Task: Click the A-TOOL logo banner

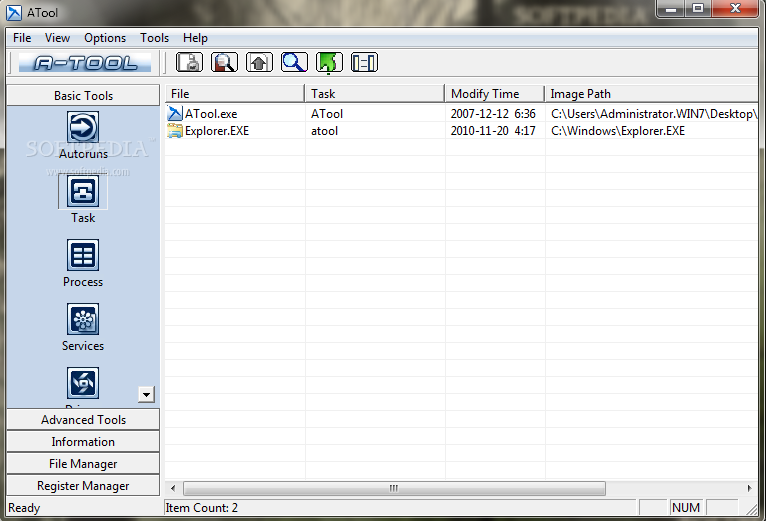Action: point(85,63)
